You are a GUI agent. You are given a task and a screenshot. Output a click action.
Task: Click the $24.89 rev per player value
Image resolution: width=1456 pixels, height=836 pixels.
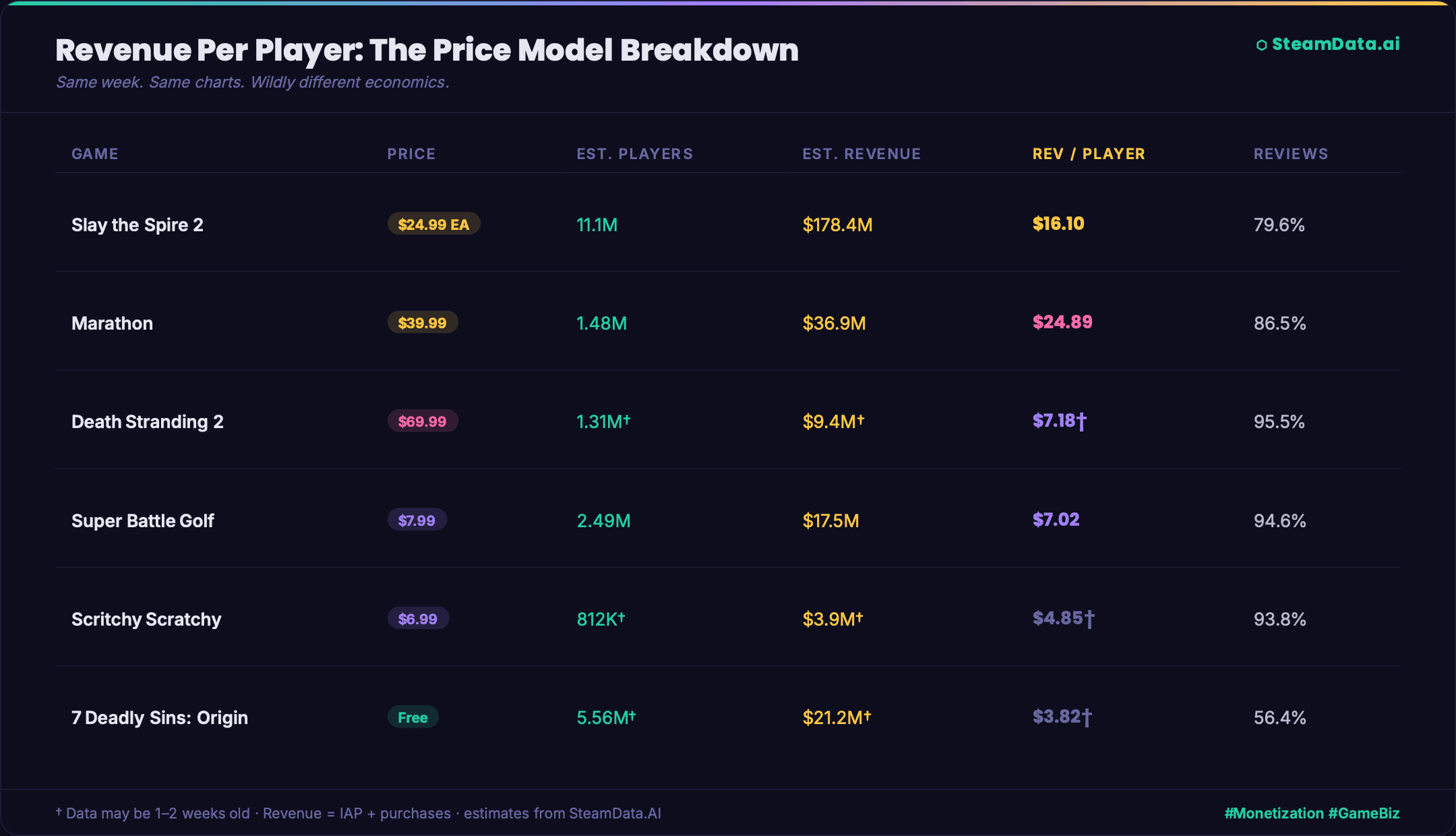coord(1062,322)
